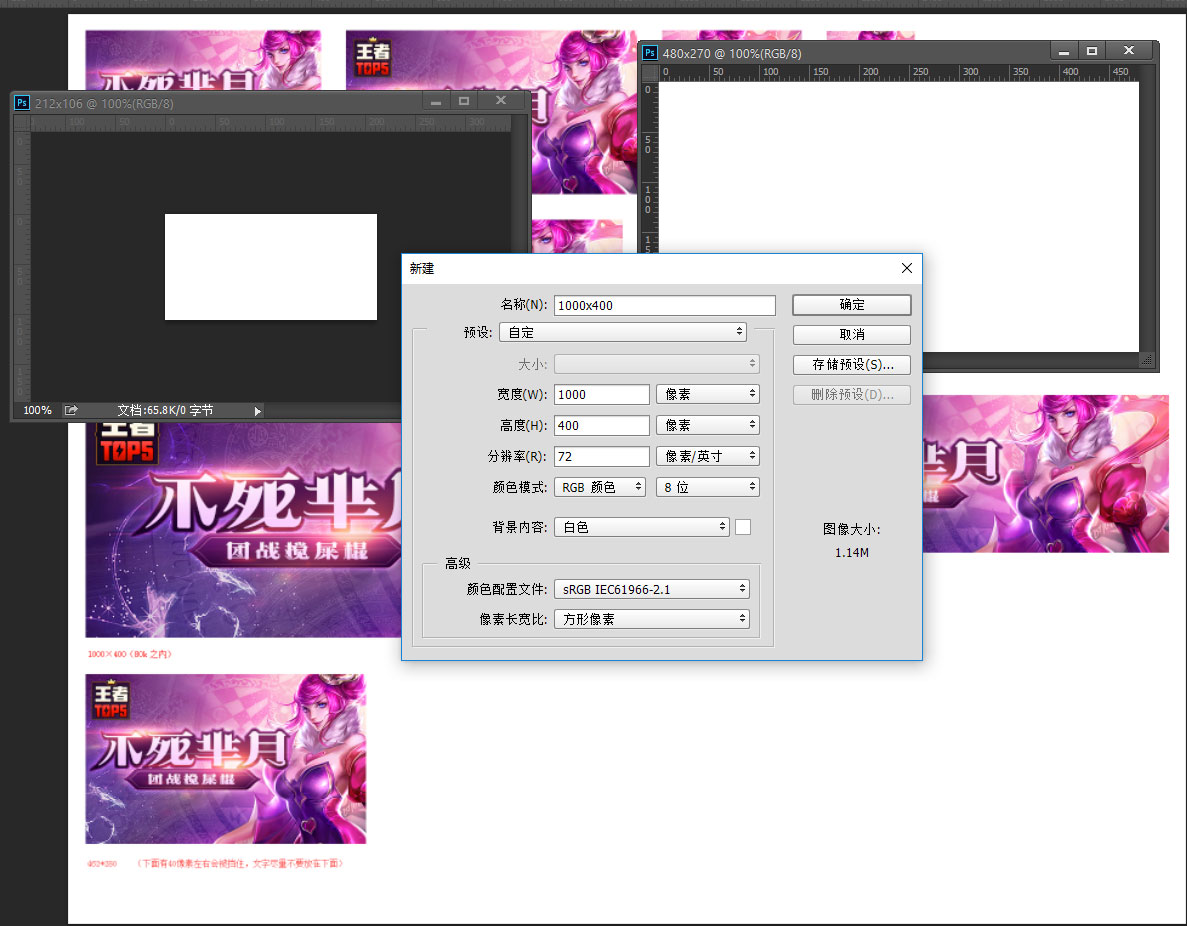
Task: Maximize the 212x106 document window
Action: tap(464, 101)
